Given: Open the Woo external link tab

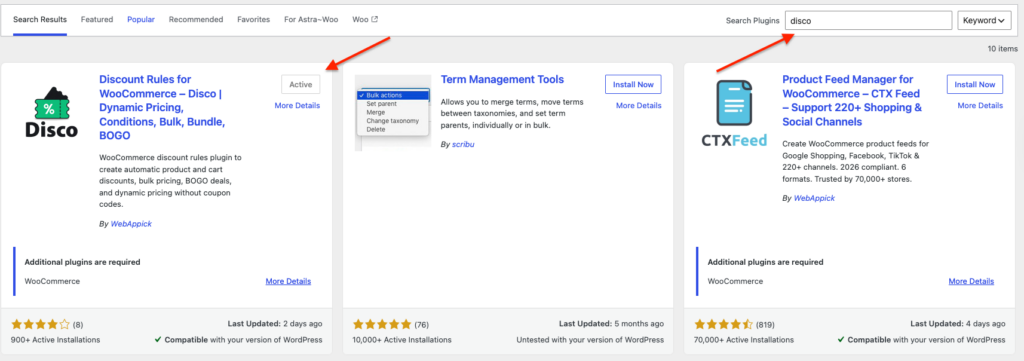Looking at the screenshot, I should [x=365, y=20].
